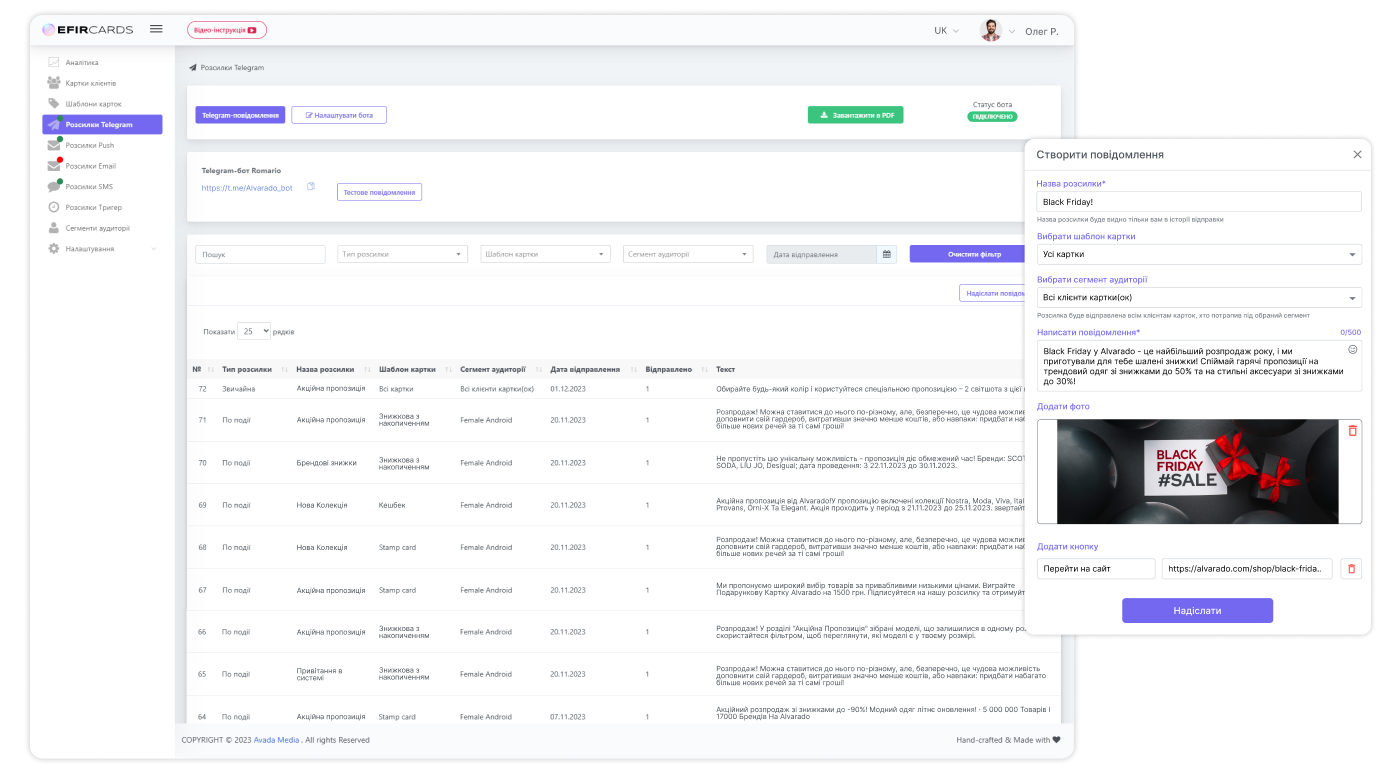Expand the card template select in dialog
The height and width of the screenshot is (775, 1400).
tap(1198, 255)
